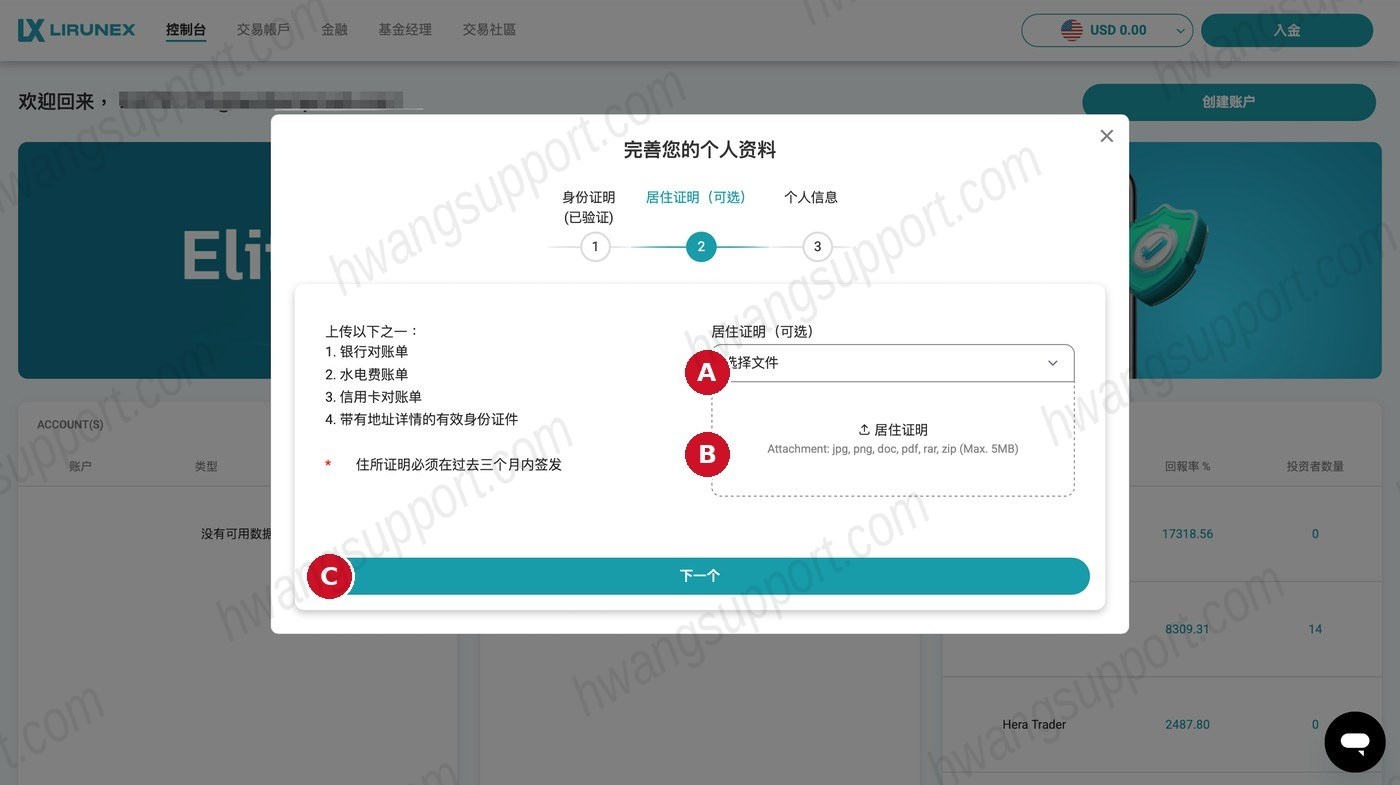This screenshot has width=1400, height=785.
Task: Click the 下一个 next button
Action: [700, 576]
